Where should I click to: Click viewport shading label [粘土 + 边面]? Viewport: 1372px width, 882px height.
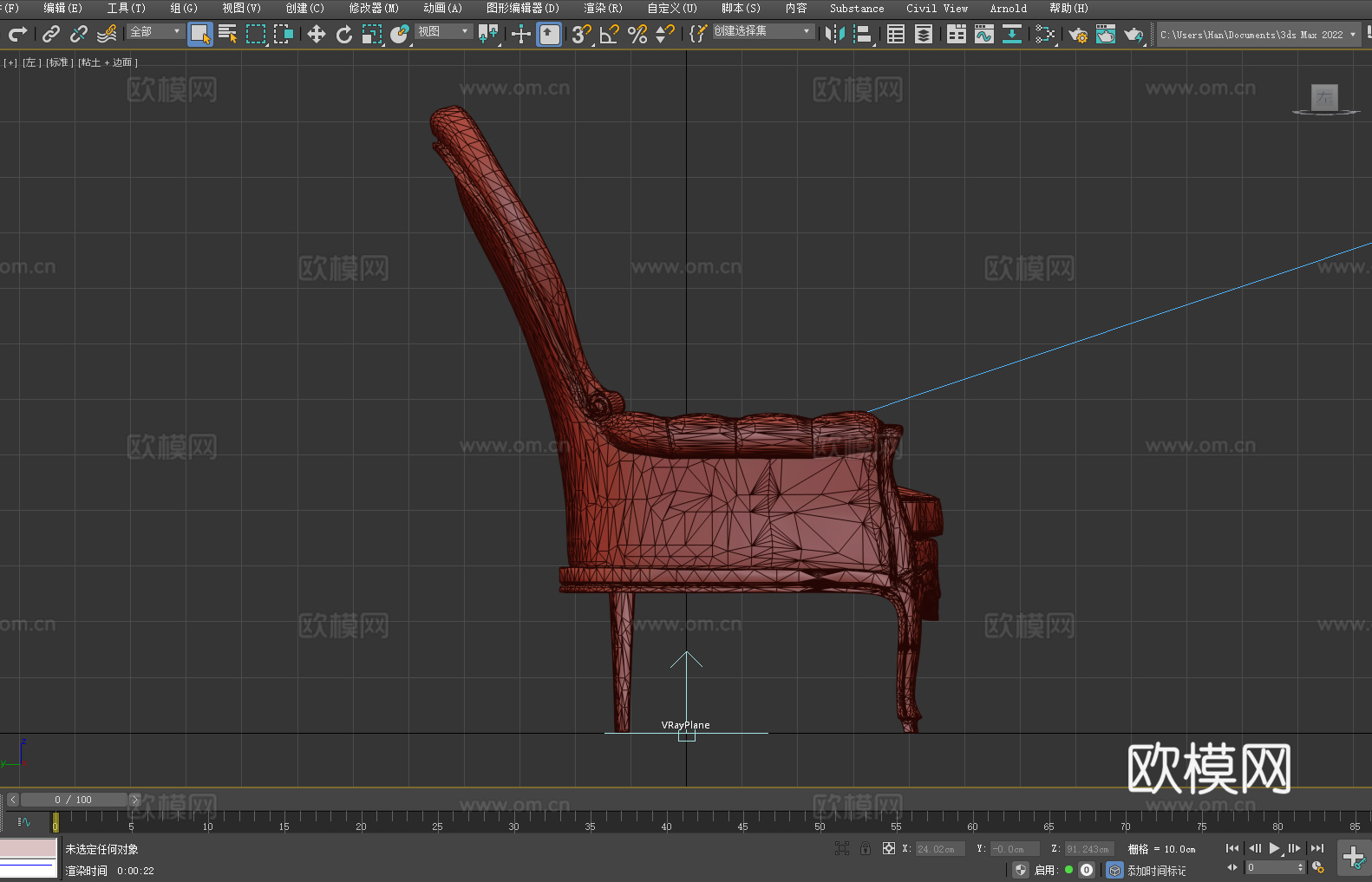(108, 62)
